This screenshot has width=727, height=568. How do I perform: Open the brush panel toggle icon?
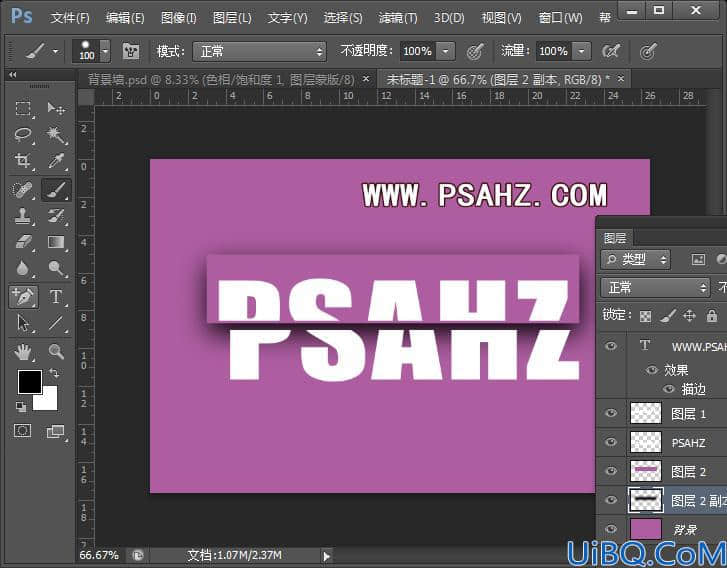[x=131, y=51]
